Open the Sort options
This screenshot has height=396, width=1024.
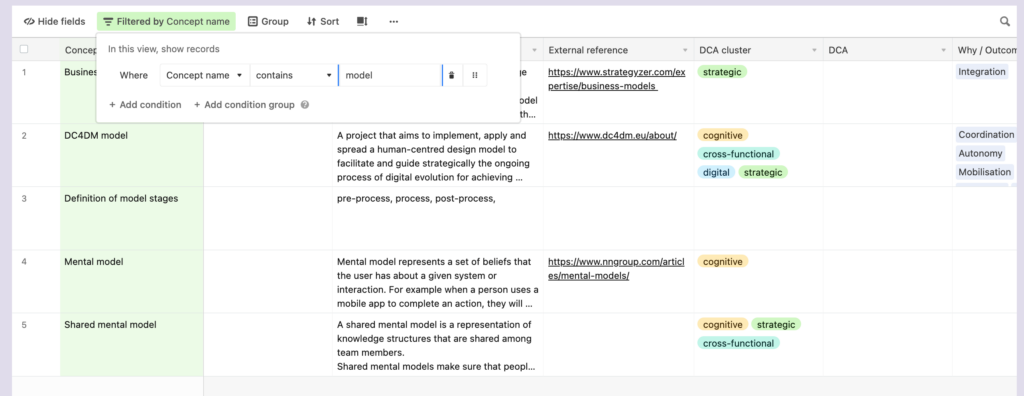[x=323, y=22]
